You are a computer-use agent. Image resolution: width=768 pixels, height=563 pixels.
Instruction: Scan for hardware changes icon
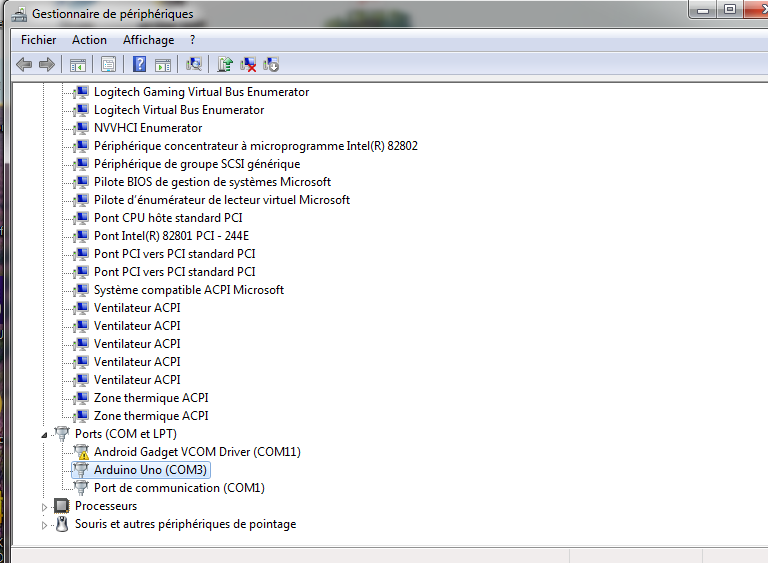[x=194, y=64]
